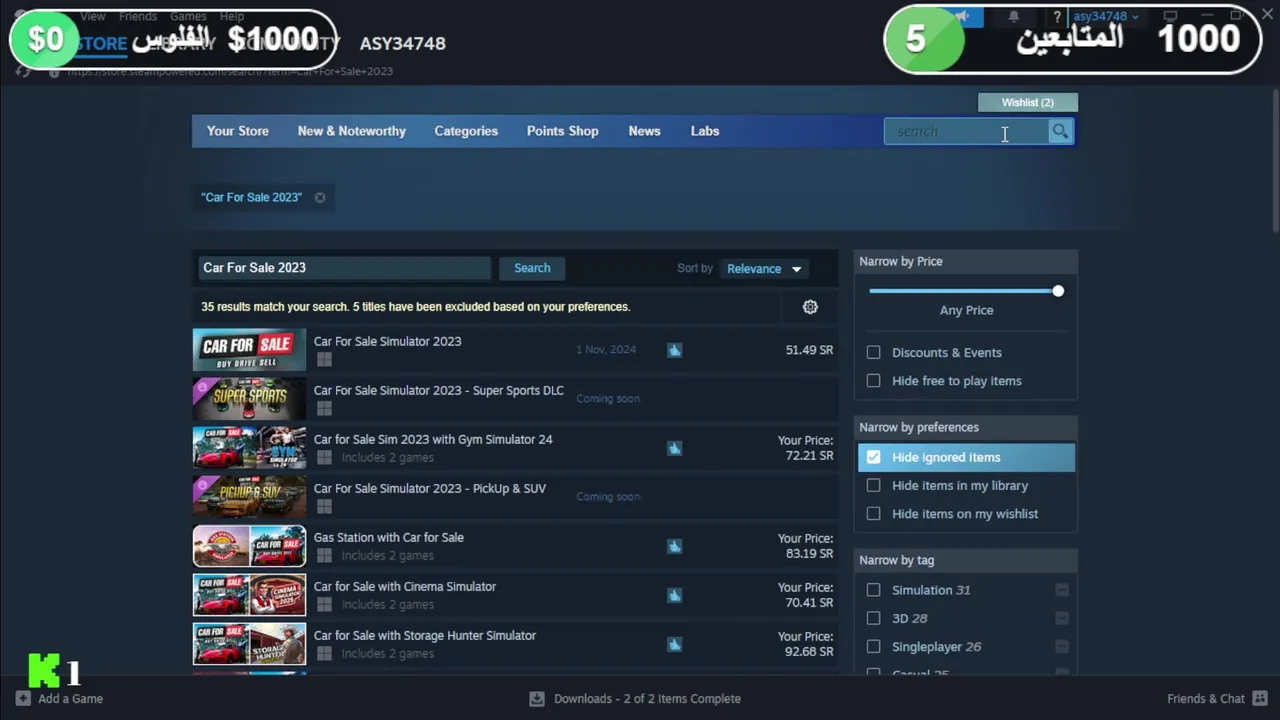Click the 51.49 SR price
The image size is (1280, 720).
pos(809,350)
